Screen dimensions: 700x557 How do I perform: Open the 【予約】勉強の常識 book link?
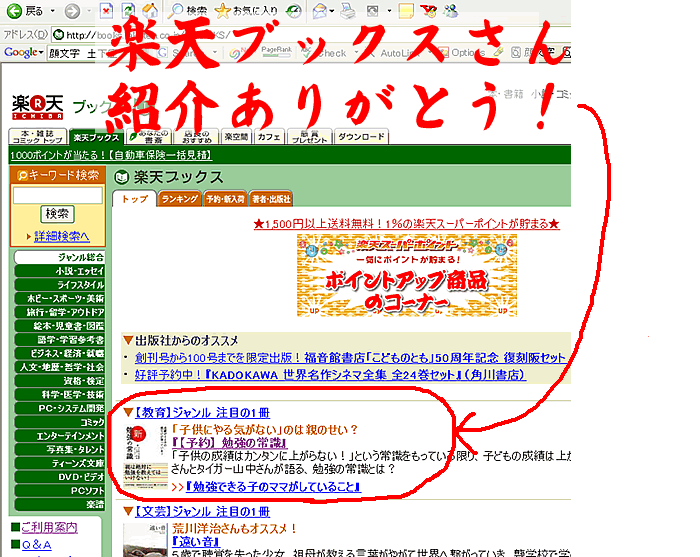tap(229, 443)
